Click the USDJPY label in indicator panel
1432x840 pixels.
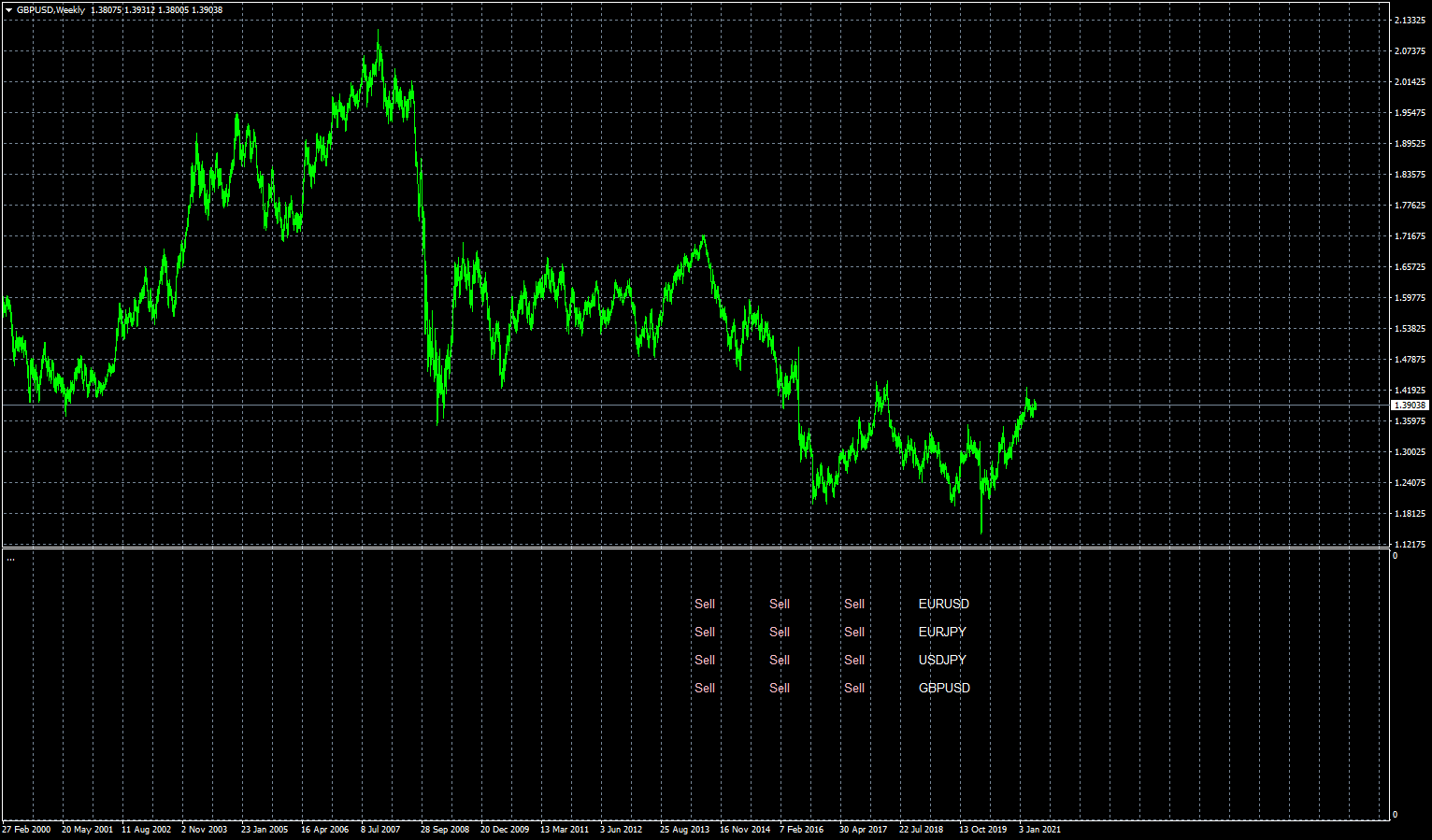(x=942, y=660)
